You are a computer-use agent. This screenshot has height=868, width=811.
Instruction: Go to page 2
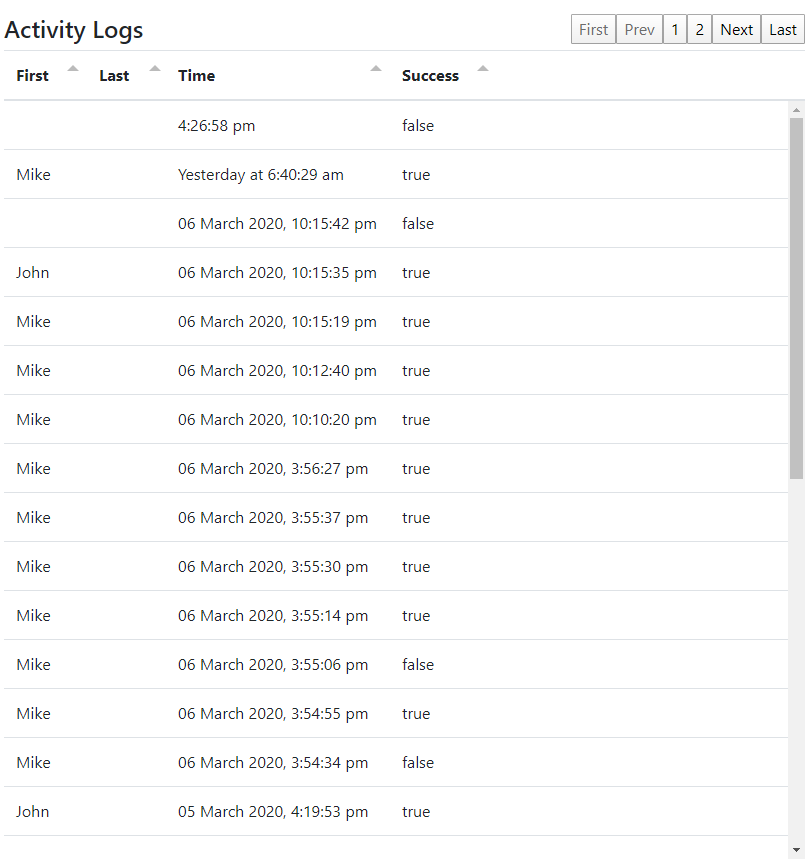point(699,29)
